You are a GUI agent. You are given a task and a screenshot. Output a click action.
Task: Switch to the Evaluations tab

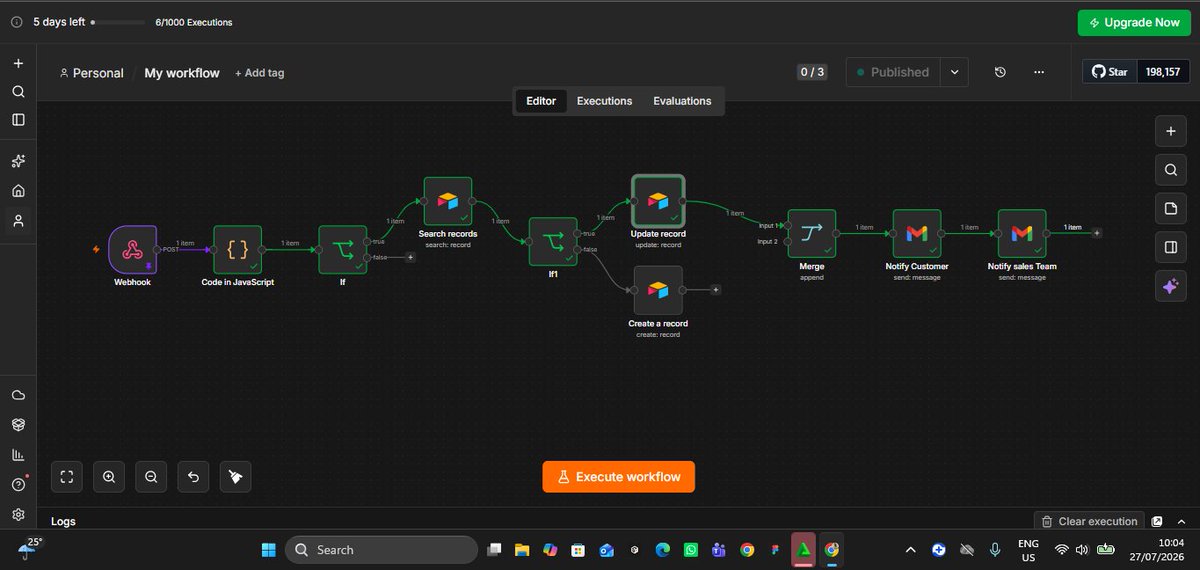pyautogui.click(x=682, y=101)
